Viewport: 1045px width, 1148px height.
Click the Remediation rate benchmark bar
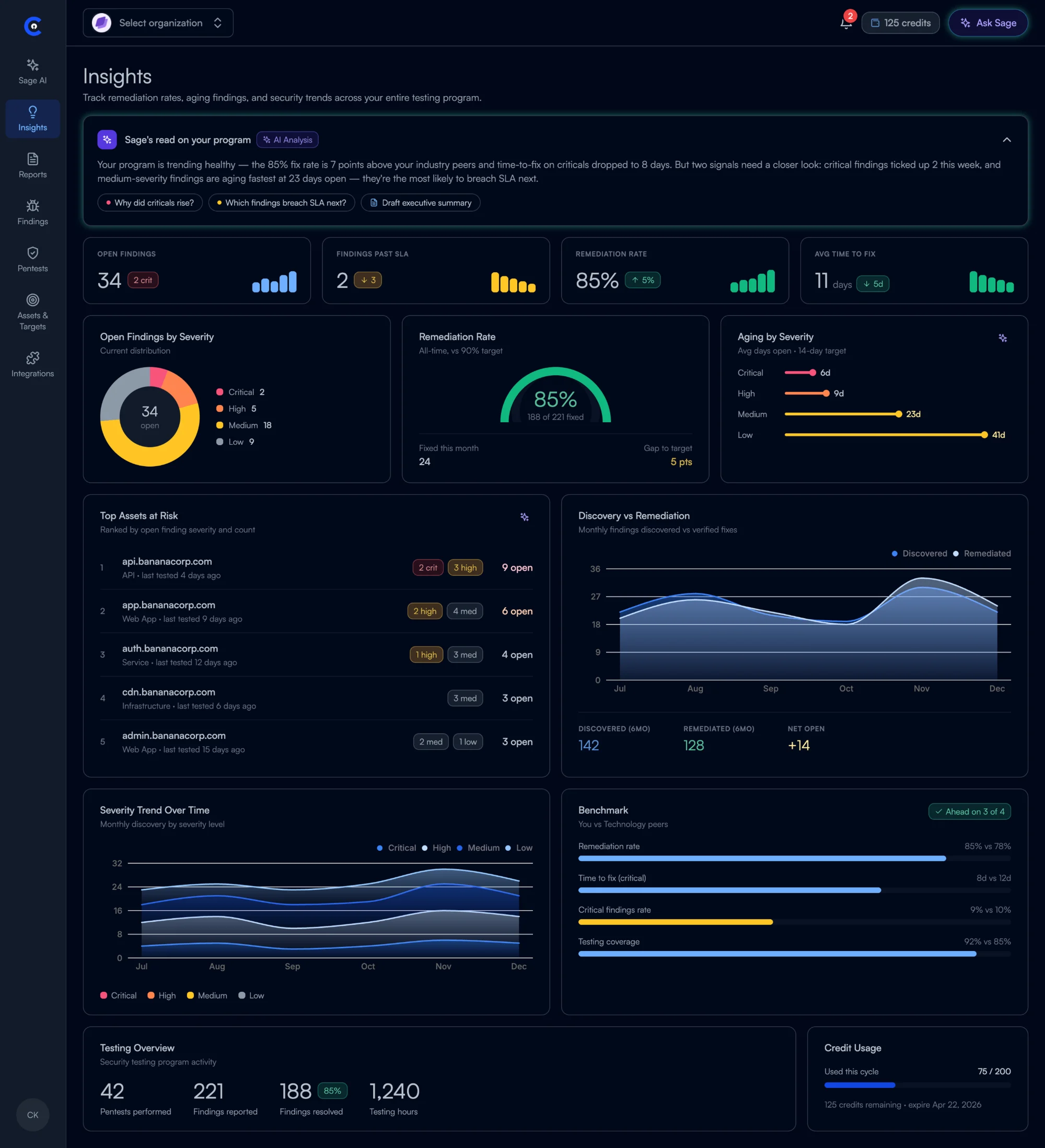[x=794, y=858]
